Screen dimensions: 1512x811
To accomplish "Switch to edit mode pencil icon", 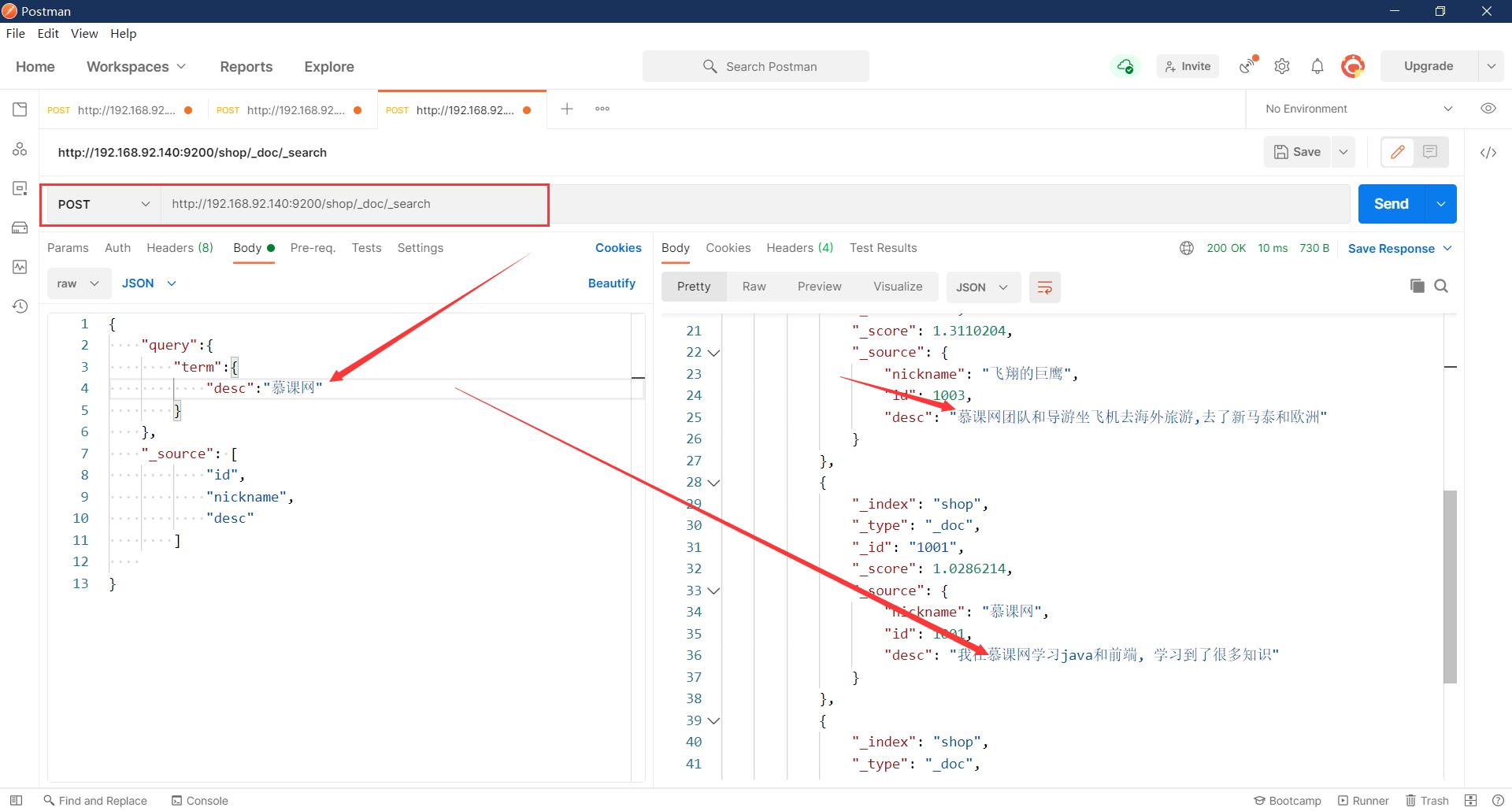I will [x=1398, y=152].
